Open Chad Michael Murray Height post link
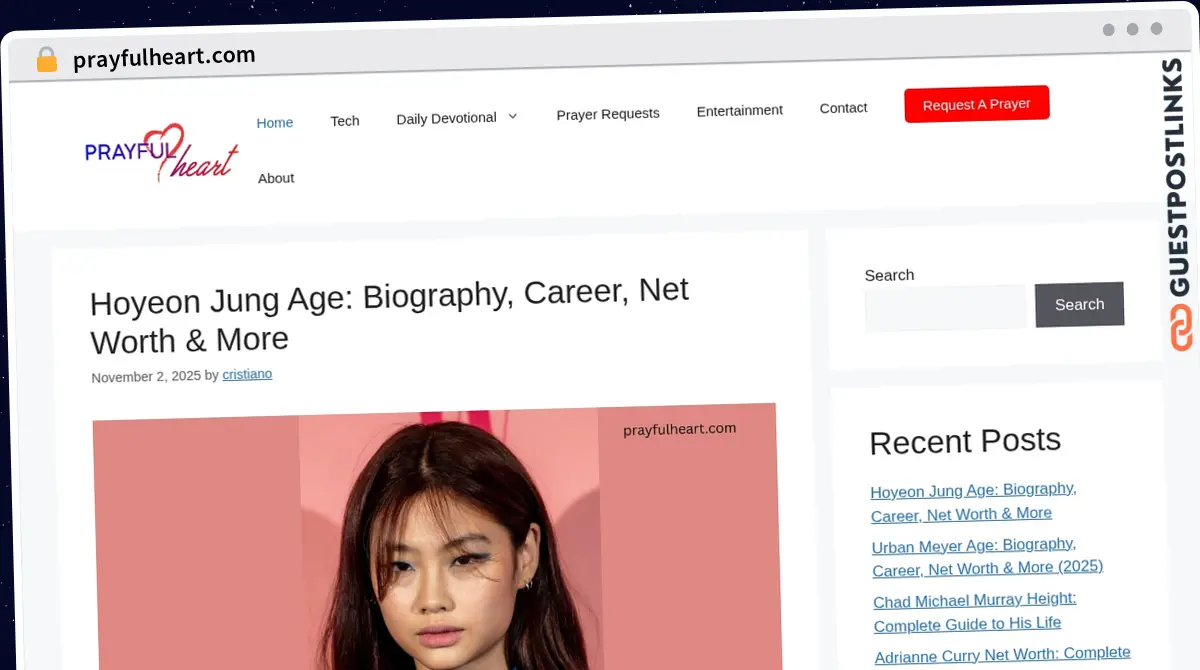Viewport: 1200px width, 670px height. tap(974, 612)
